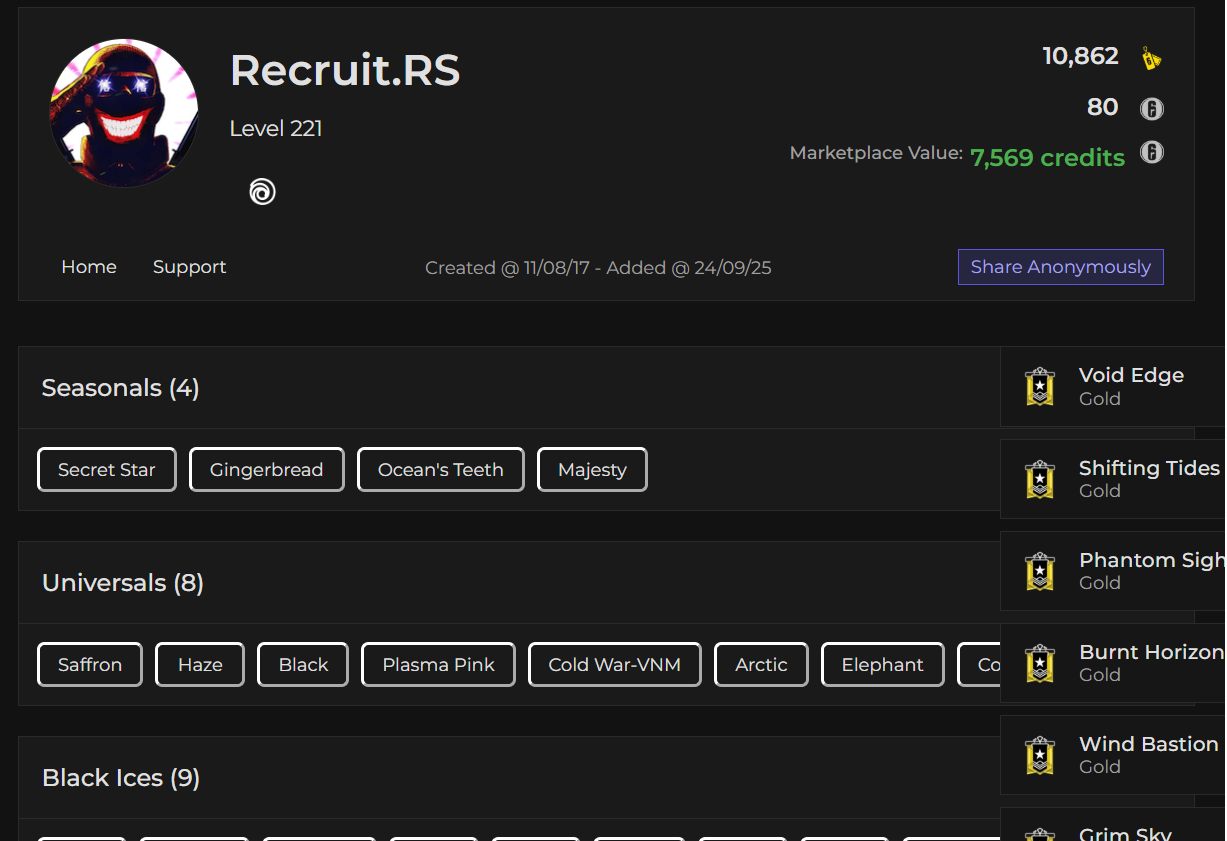Click the Burnt Horizon Gold rank badge icon
The height and width of the screenshot is (841, 1227).
(1040, 663)
